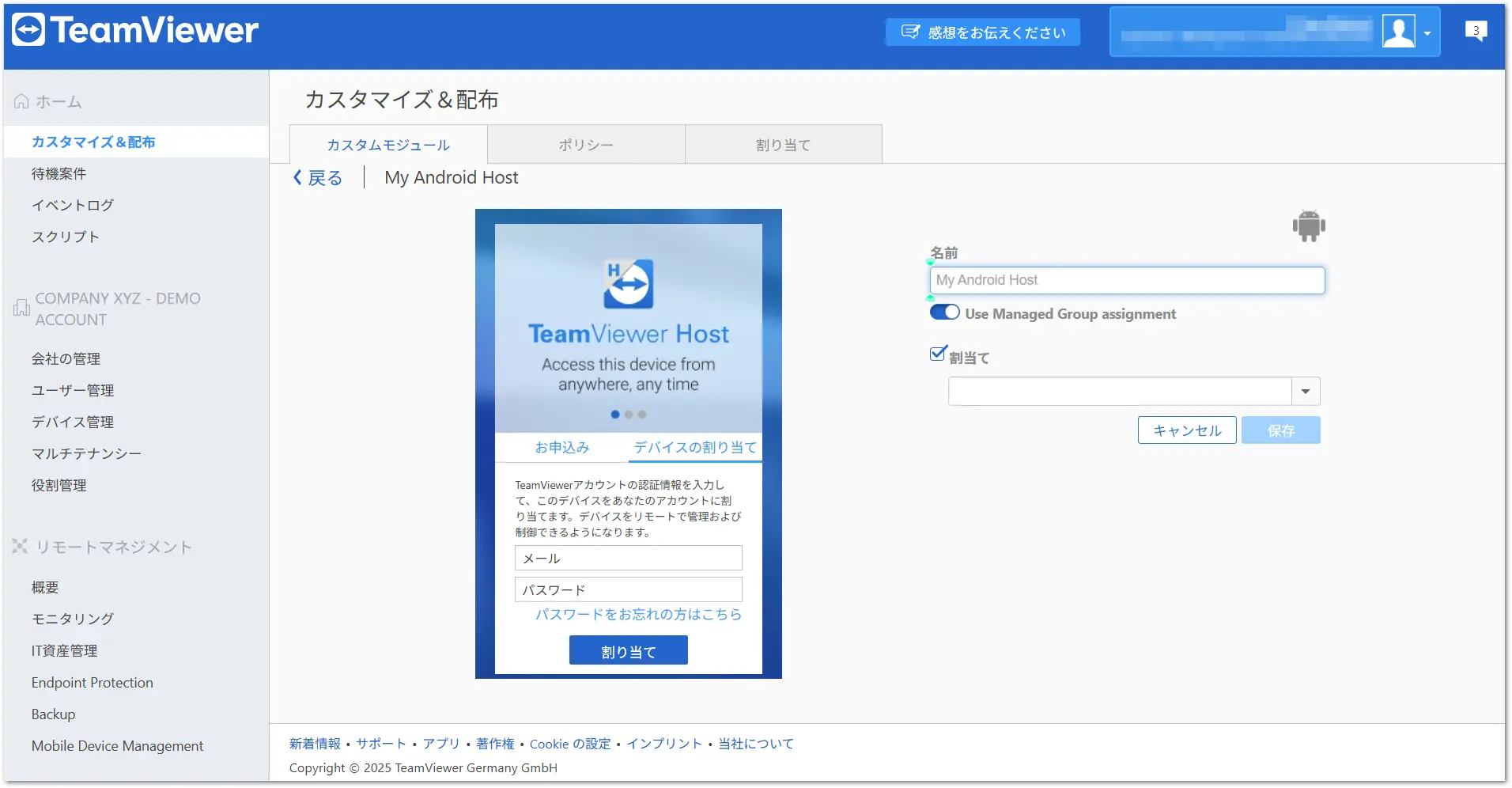This screenshot has height=788, width=1512.
Task: Expand the account dropdown arrow
Action: [1427, 33]
